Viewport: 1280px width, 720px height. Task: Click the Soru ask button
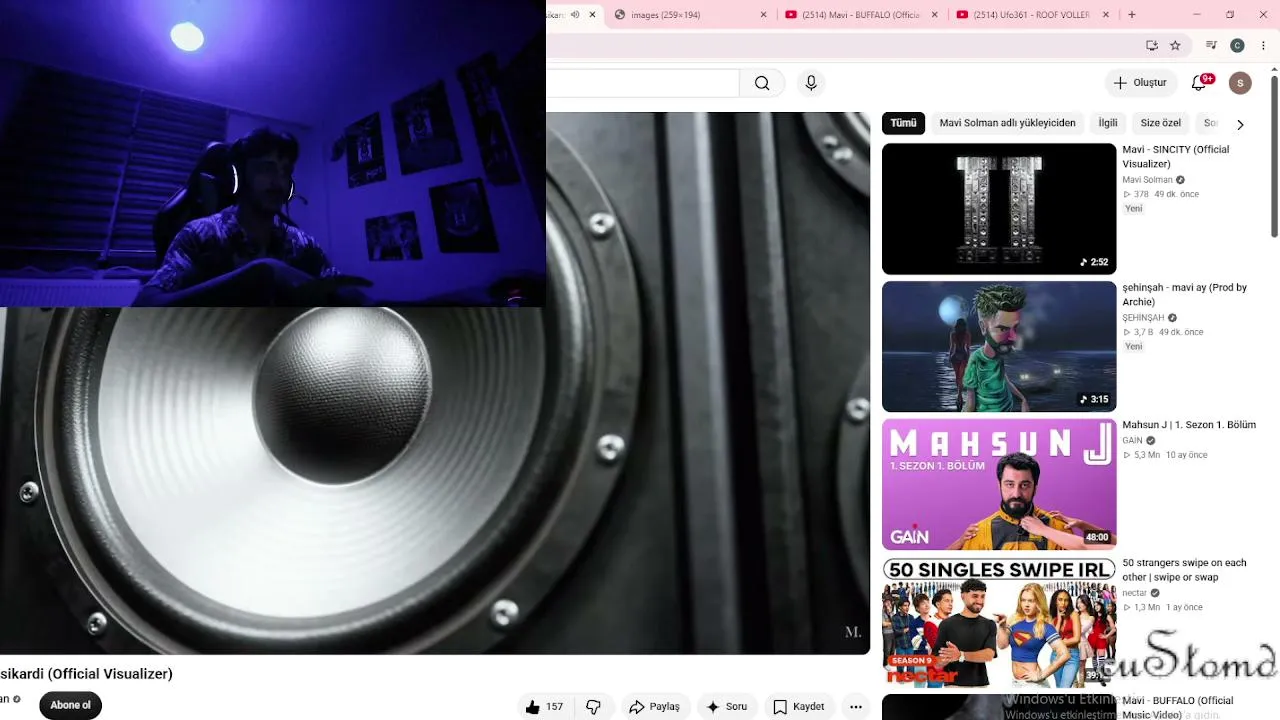click(727, 707)
